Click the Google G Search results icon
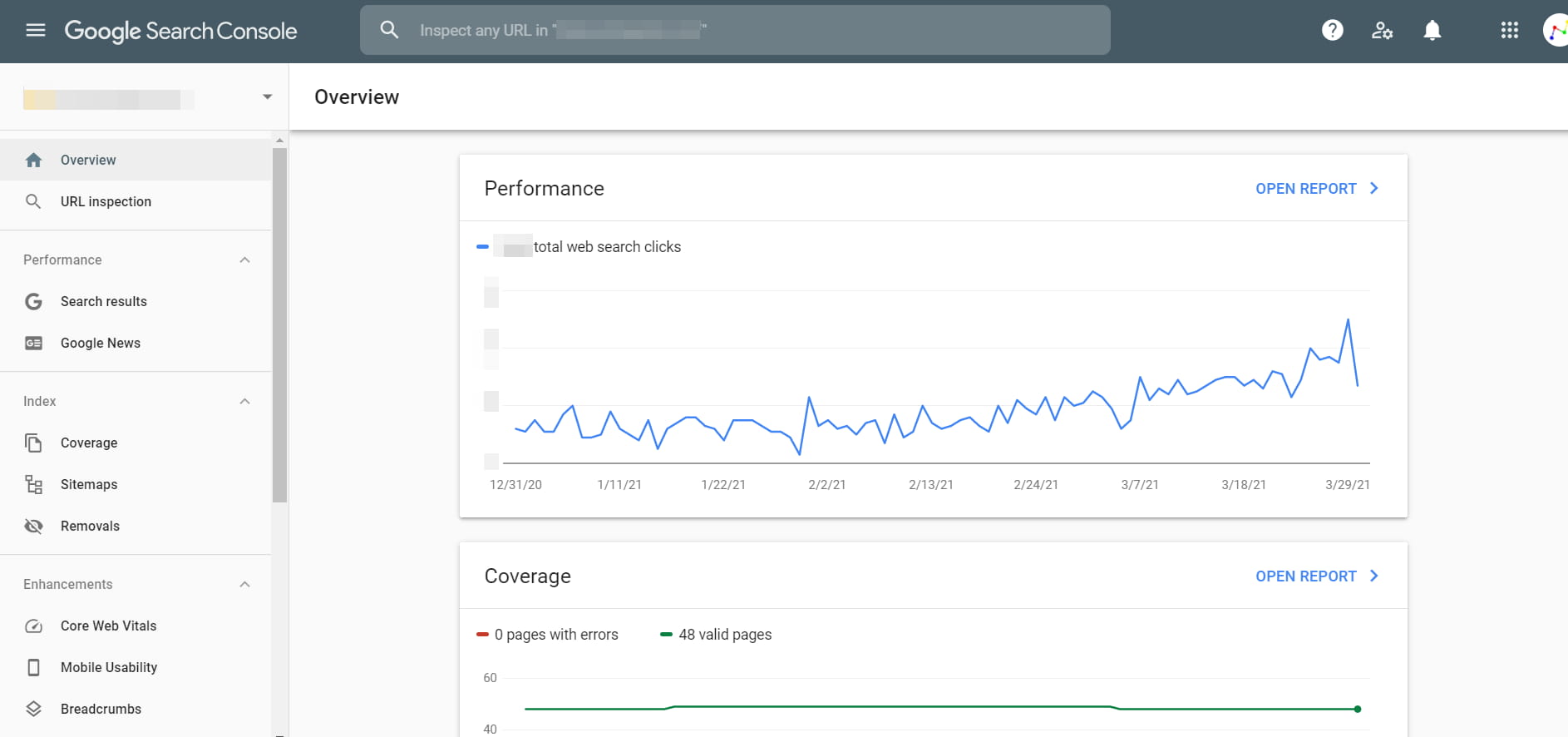 33,301
